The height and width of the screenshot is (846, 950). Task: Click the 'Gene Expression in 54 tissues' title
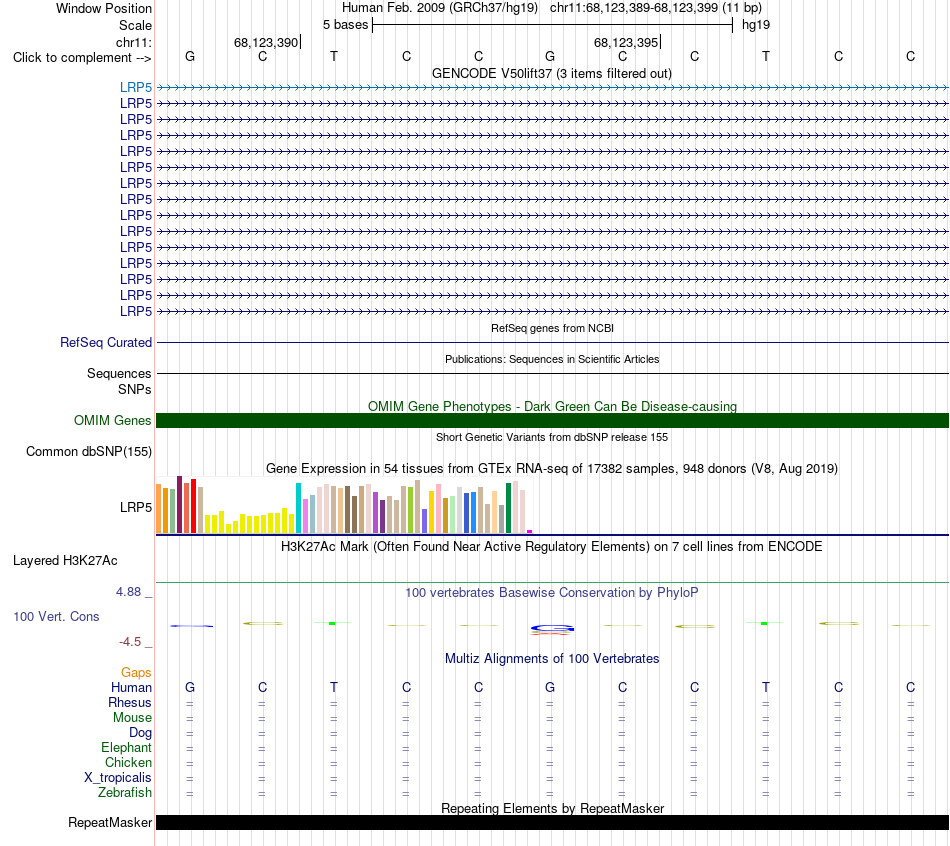click(552, 468)
